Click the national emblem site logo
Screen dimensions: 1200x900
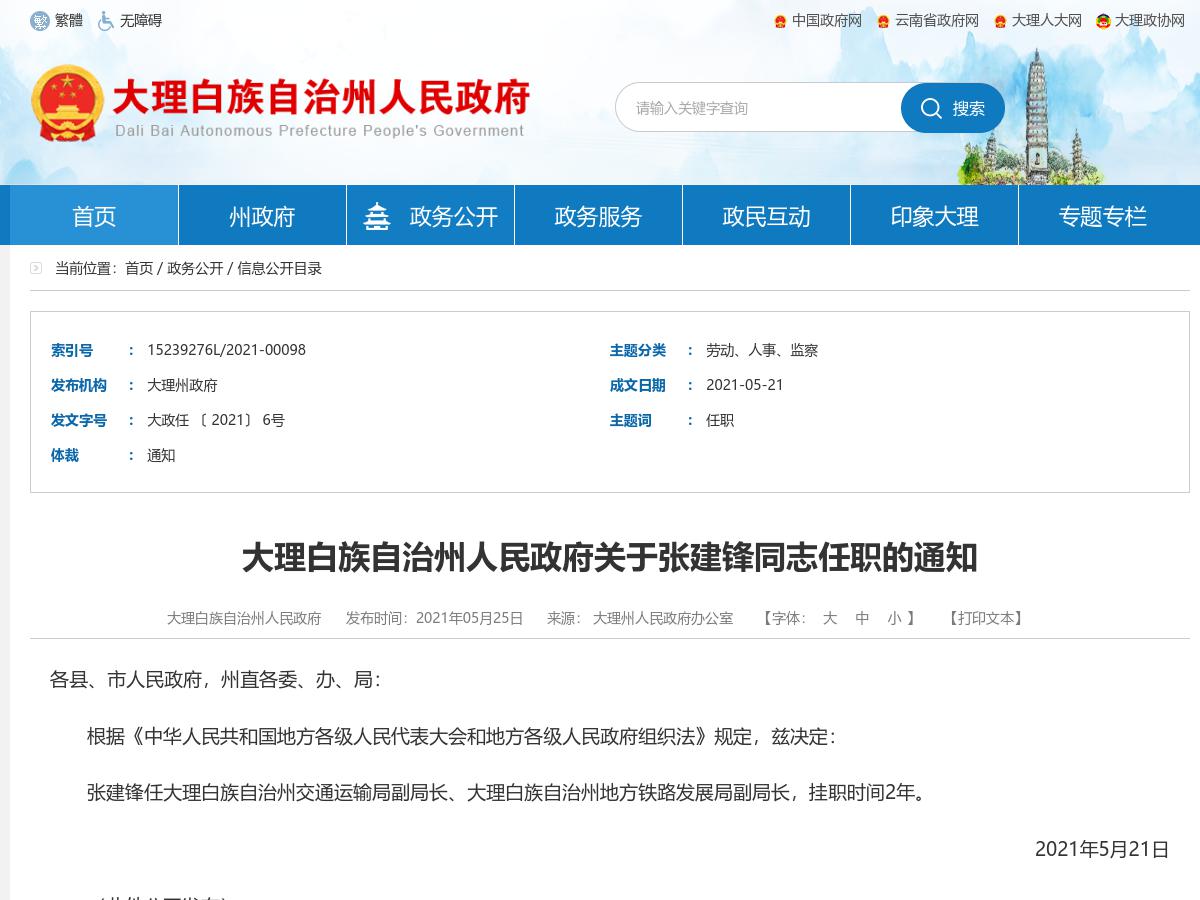coord(70,100)
